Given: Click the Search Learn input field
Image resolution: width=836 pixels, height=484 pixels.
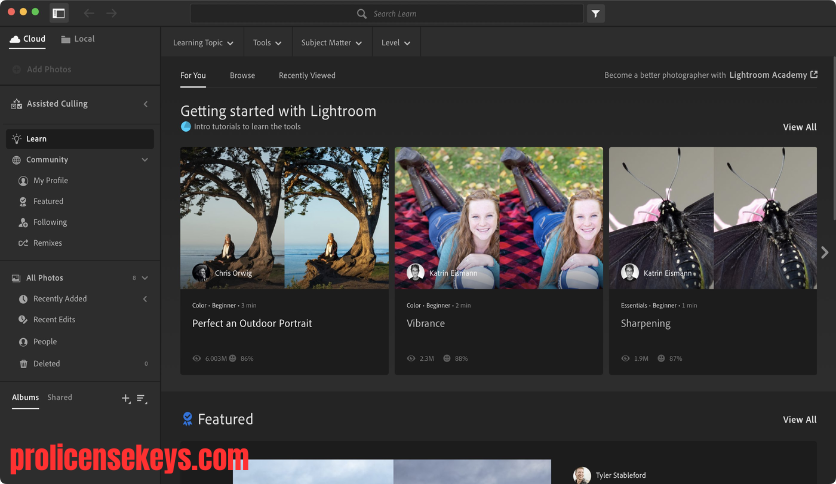Looking at the screenshot, I should click(x=387, y=14).
